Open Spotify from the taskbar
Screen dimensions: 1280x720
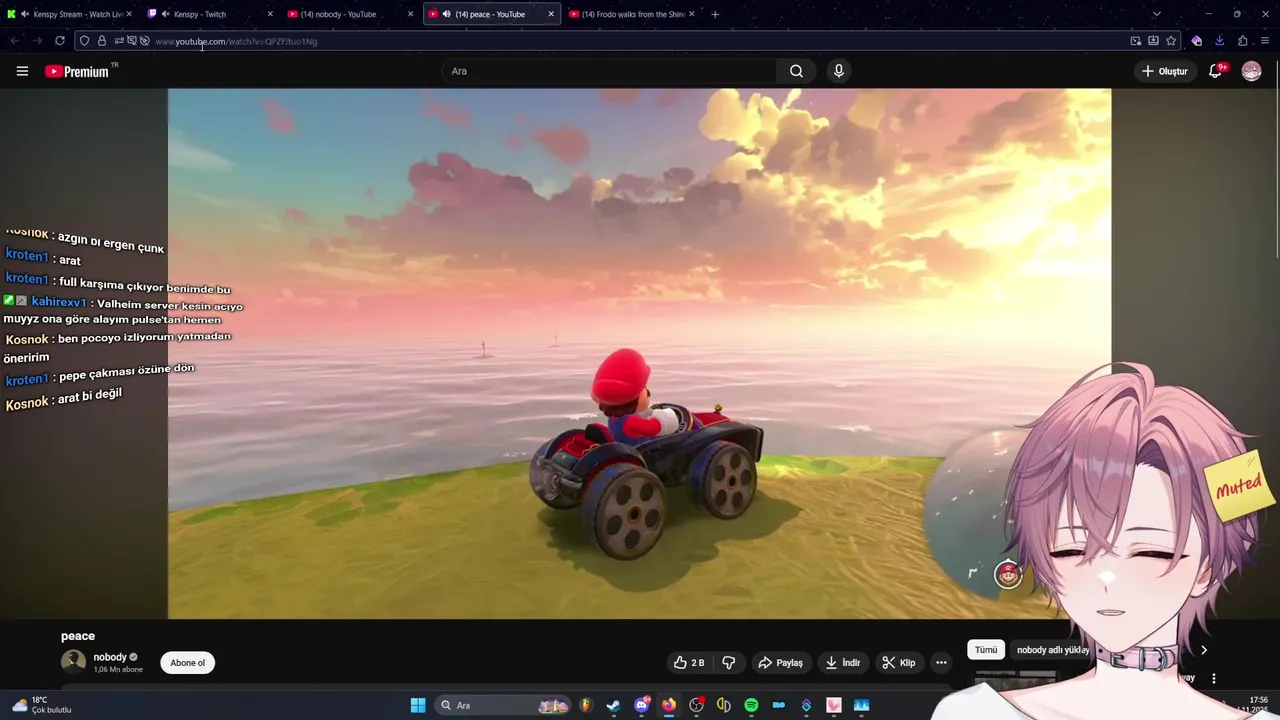[751, 705]
